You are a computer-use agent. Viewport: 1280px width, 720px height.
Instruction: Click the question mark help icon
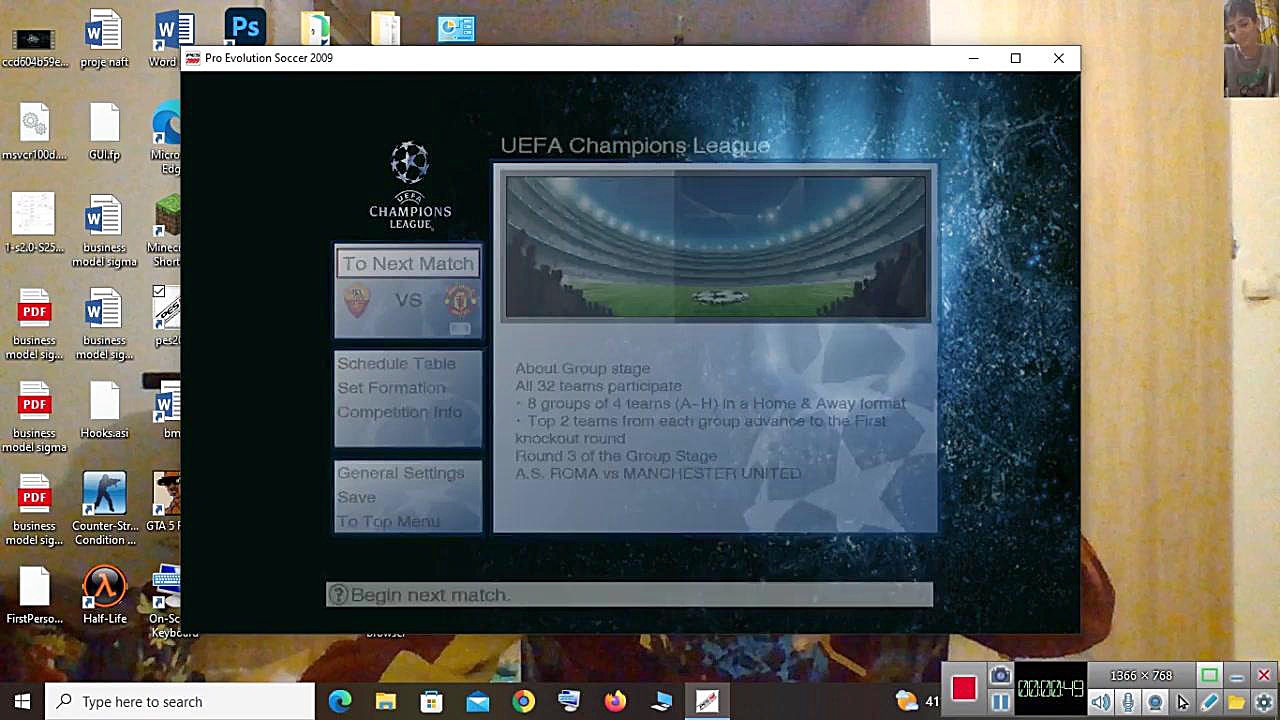(338, 595)
